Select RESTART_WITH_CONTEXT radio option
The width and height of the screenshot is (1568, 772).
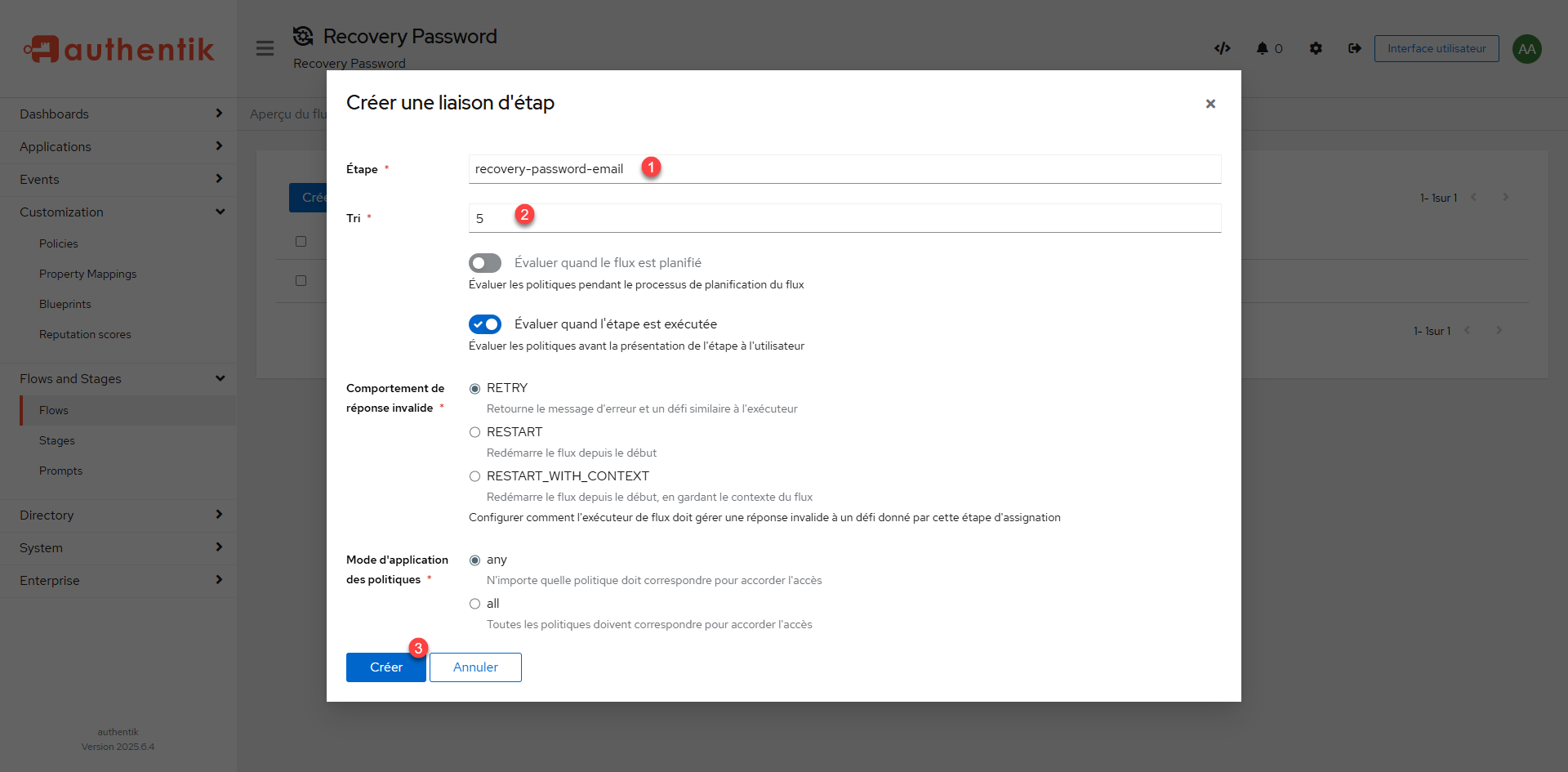[474, 476]
